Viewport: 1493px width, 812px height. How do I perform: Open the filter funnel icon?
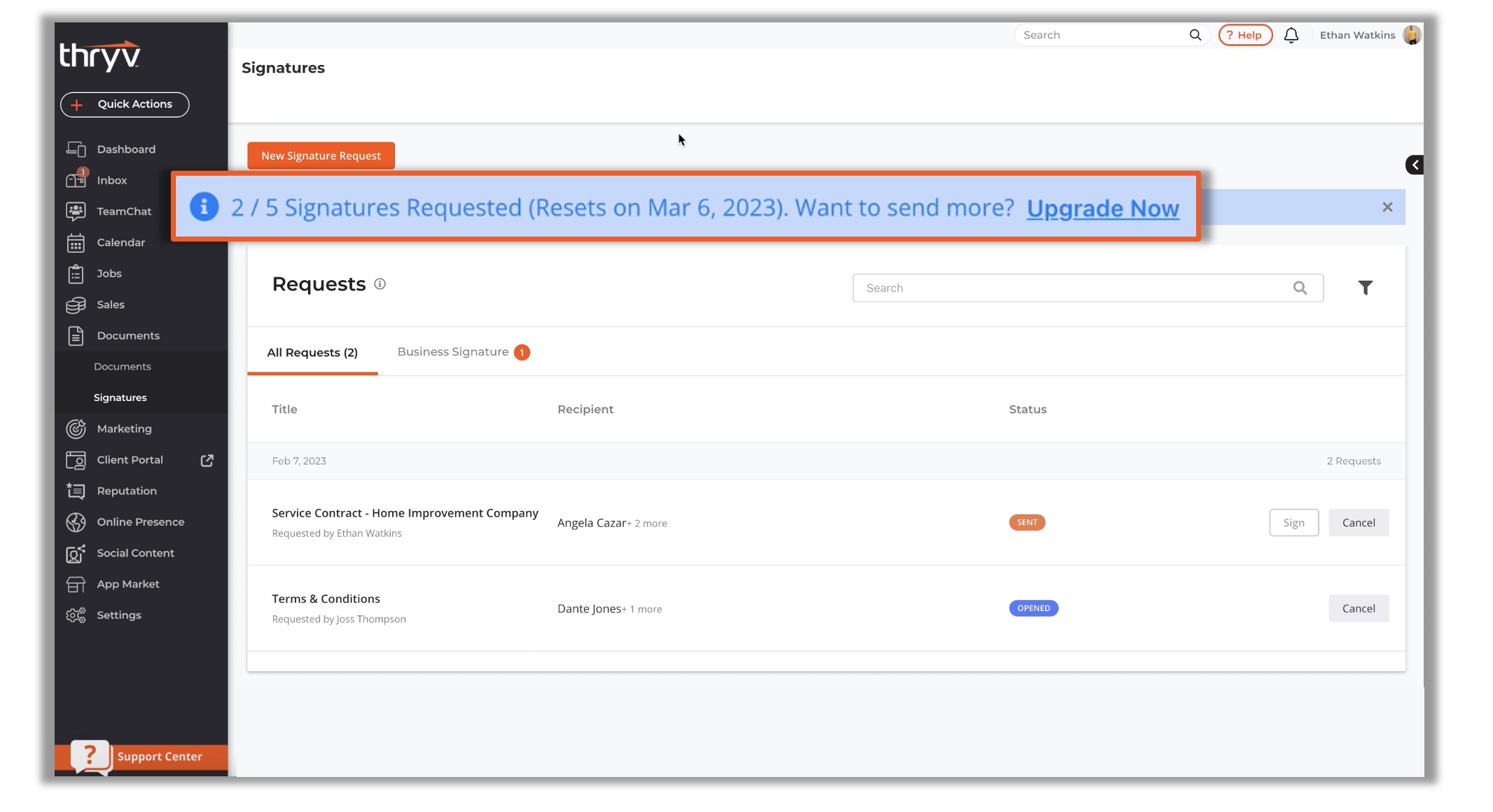(1366, 288)
